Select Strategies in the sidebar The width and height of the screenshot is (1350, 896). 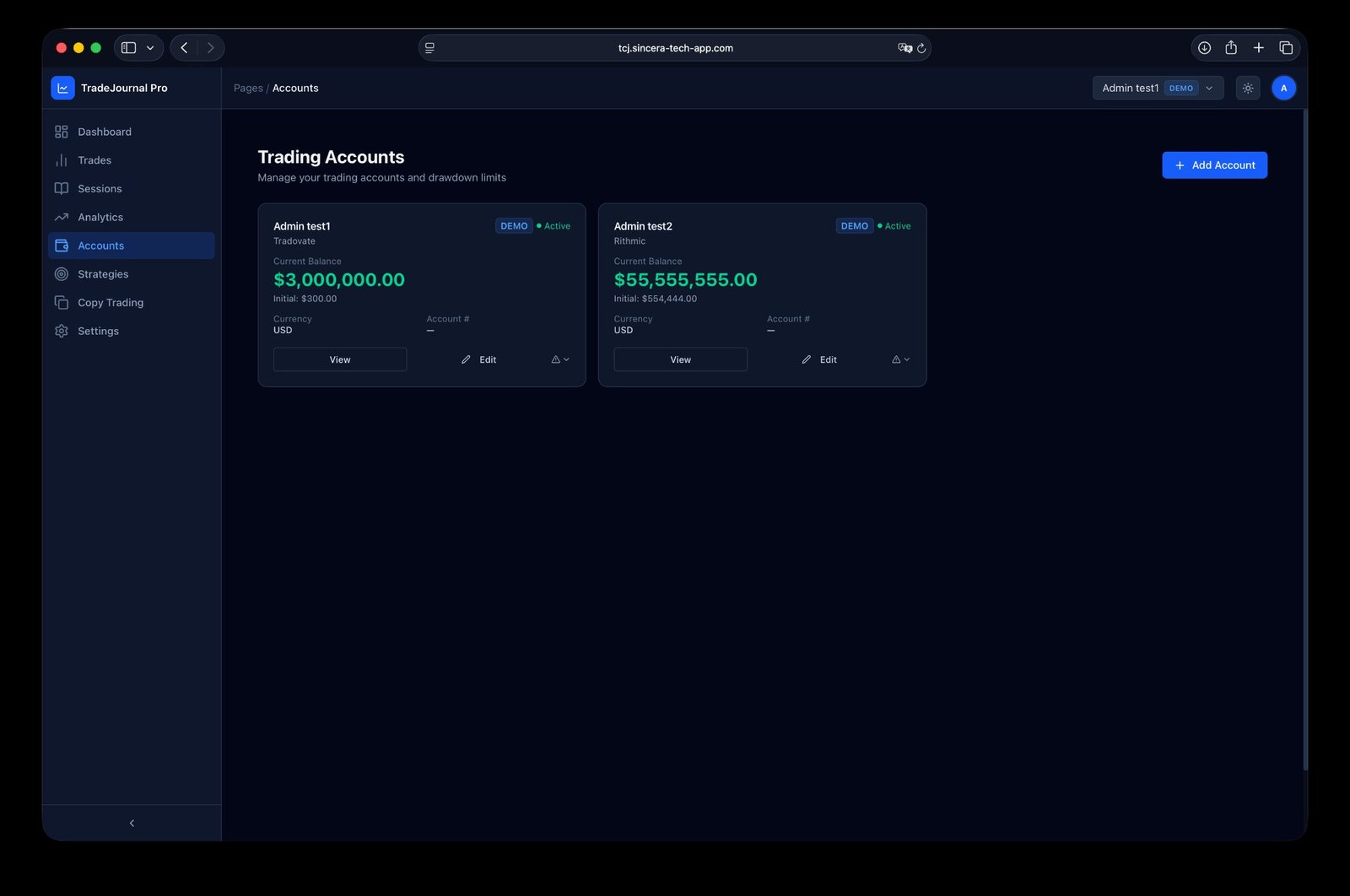coord(103,274)
